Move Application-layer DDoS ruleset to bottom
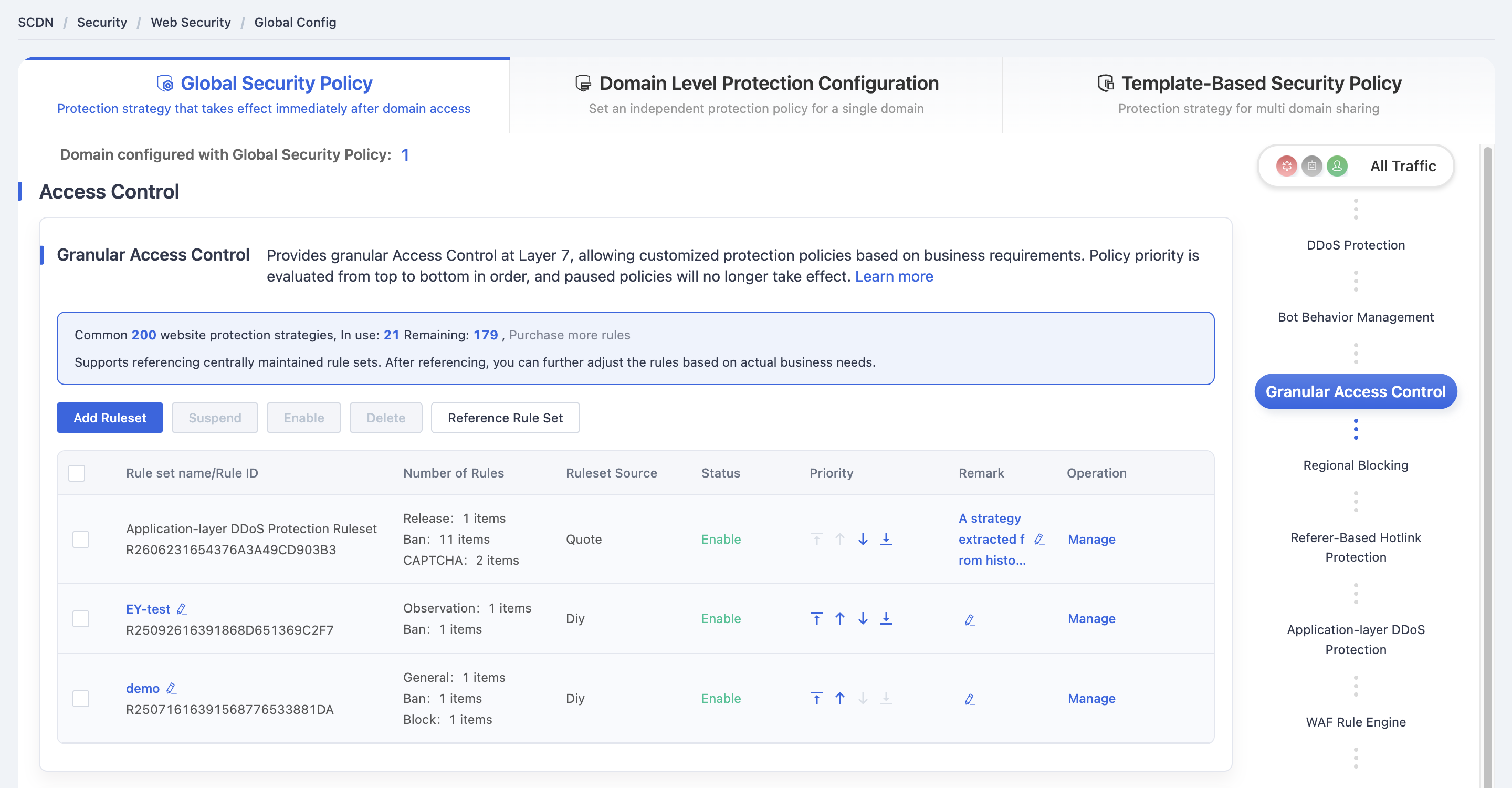This screenshot has width=1512, height=788. [x=886, y=539]
